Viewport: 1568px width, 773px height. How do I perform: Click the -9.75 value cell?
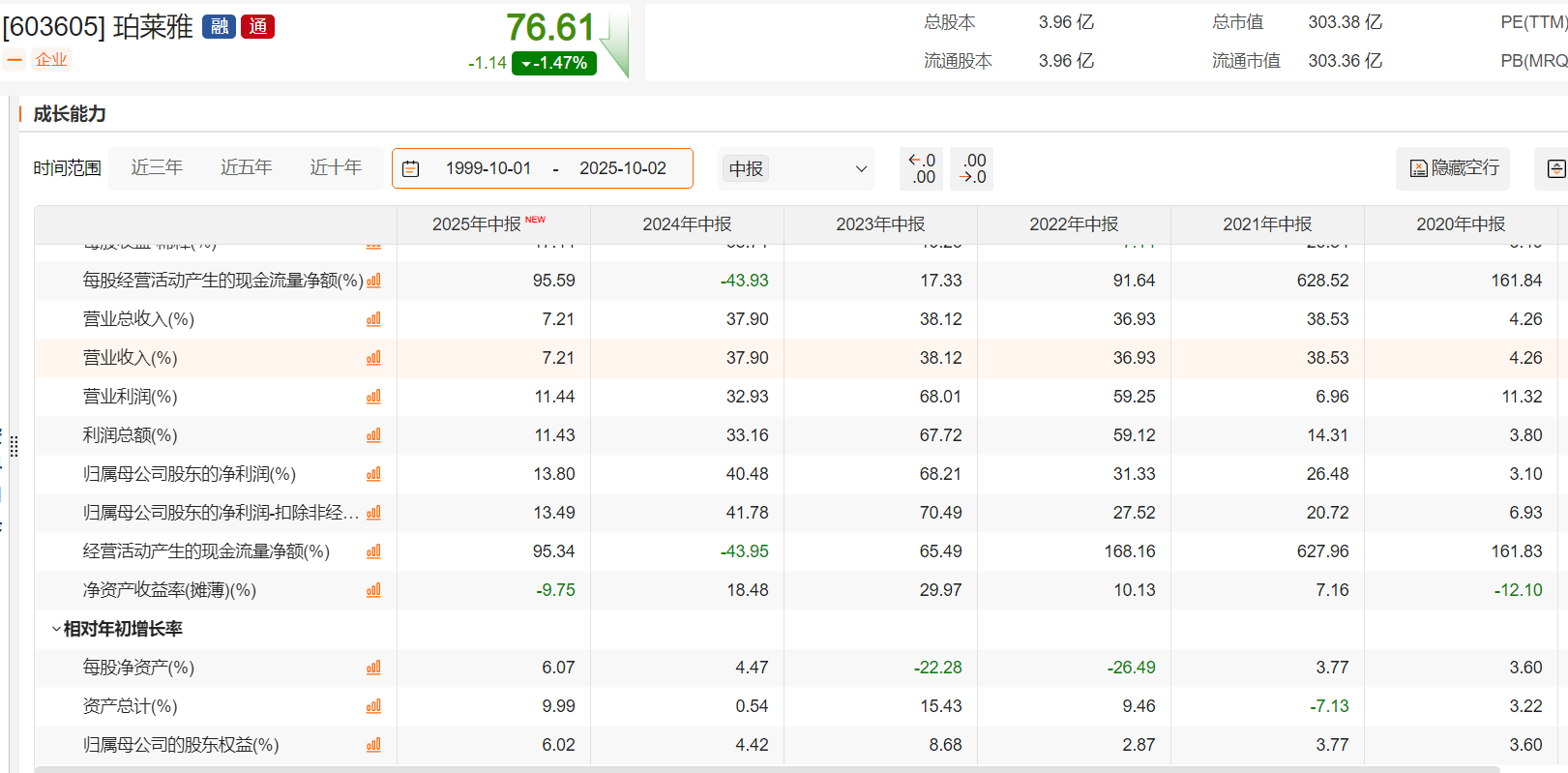click(555, 590)
